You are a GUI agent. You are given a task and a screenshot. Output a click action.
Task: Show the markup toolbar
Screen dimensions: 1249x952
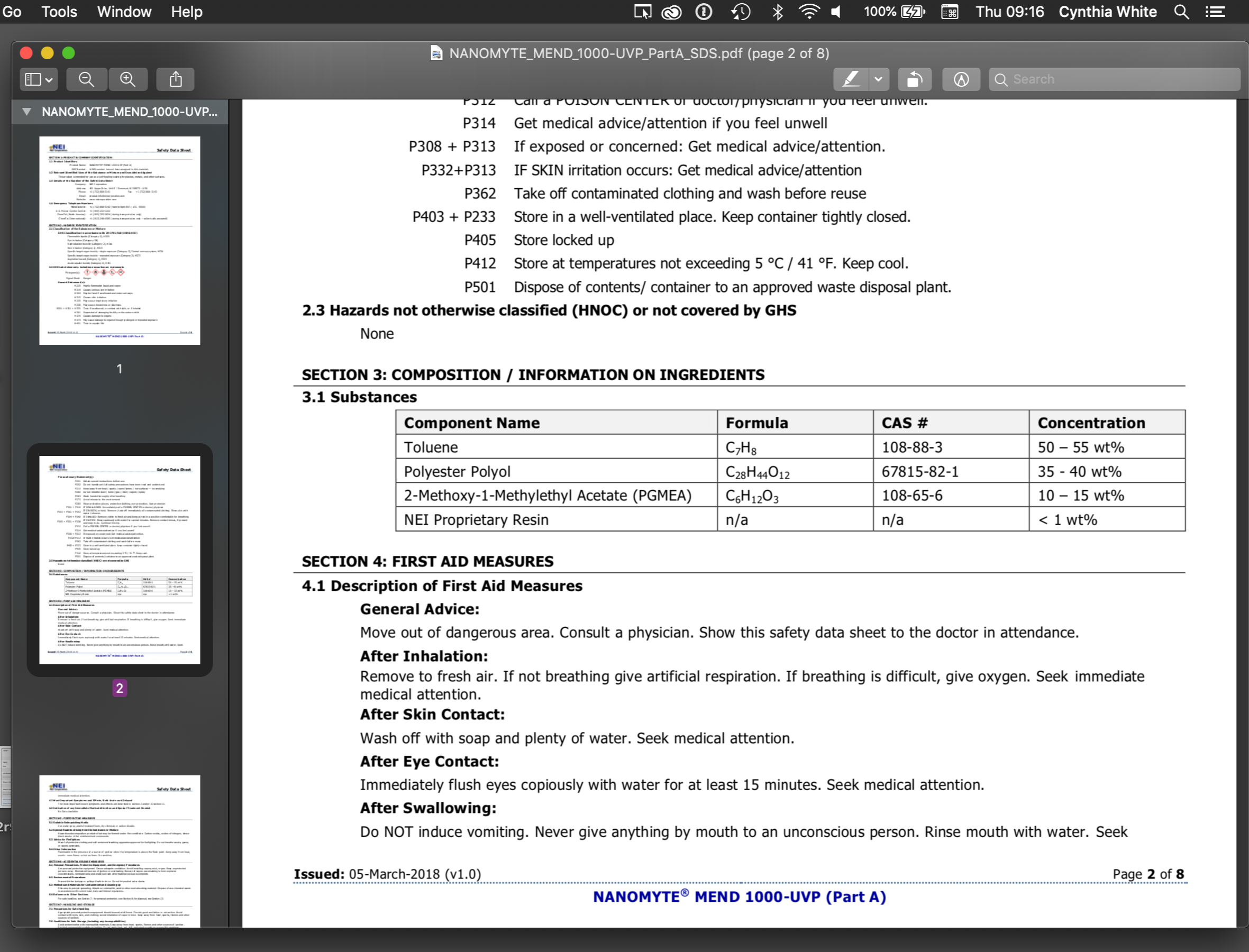[961, 79]
